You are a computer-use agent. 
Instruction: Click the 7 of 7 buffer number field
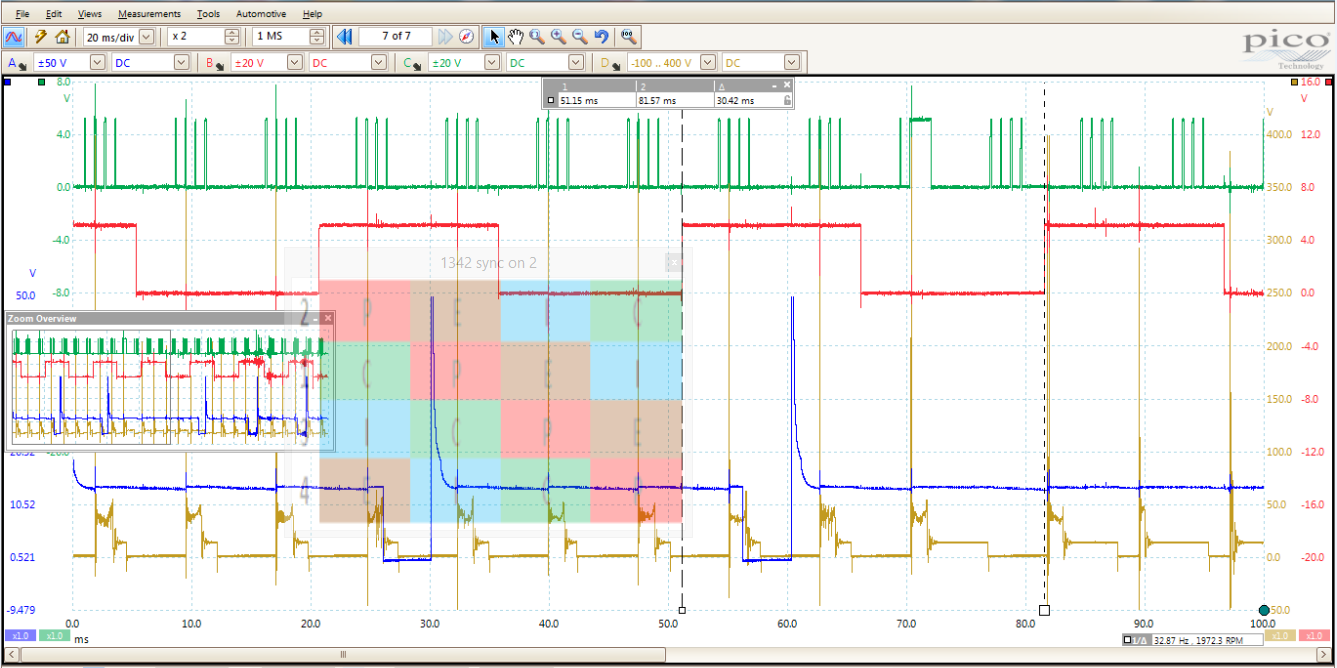395,37
